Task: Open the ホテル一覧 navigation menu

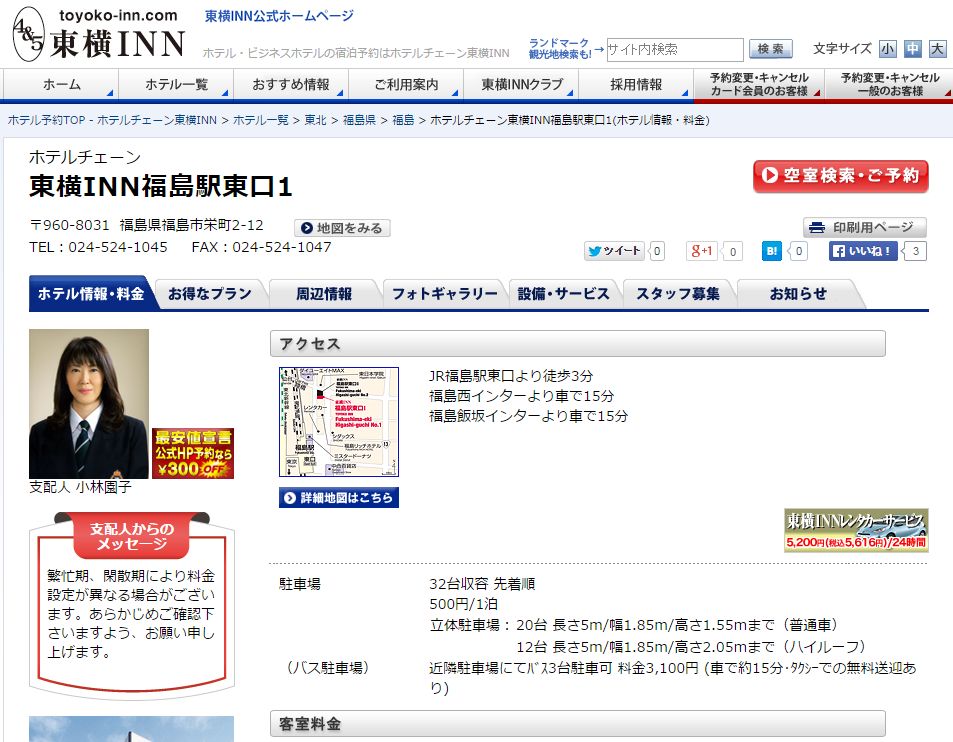Action: pos(176,84)
